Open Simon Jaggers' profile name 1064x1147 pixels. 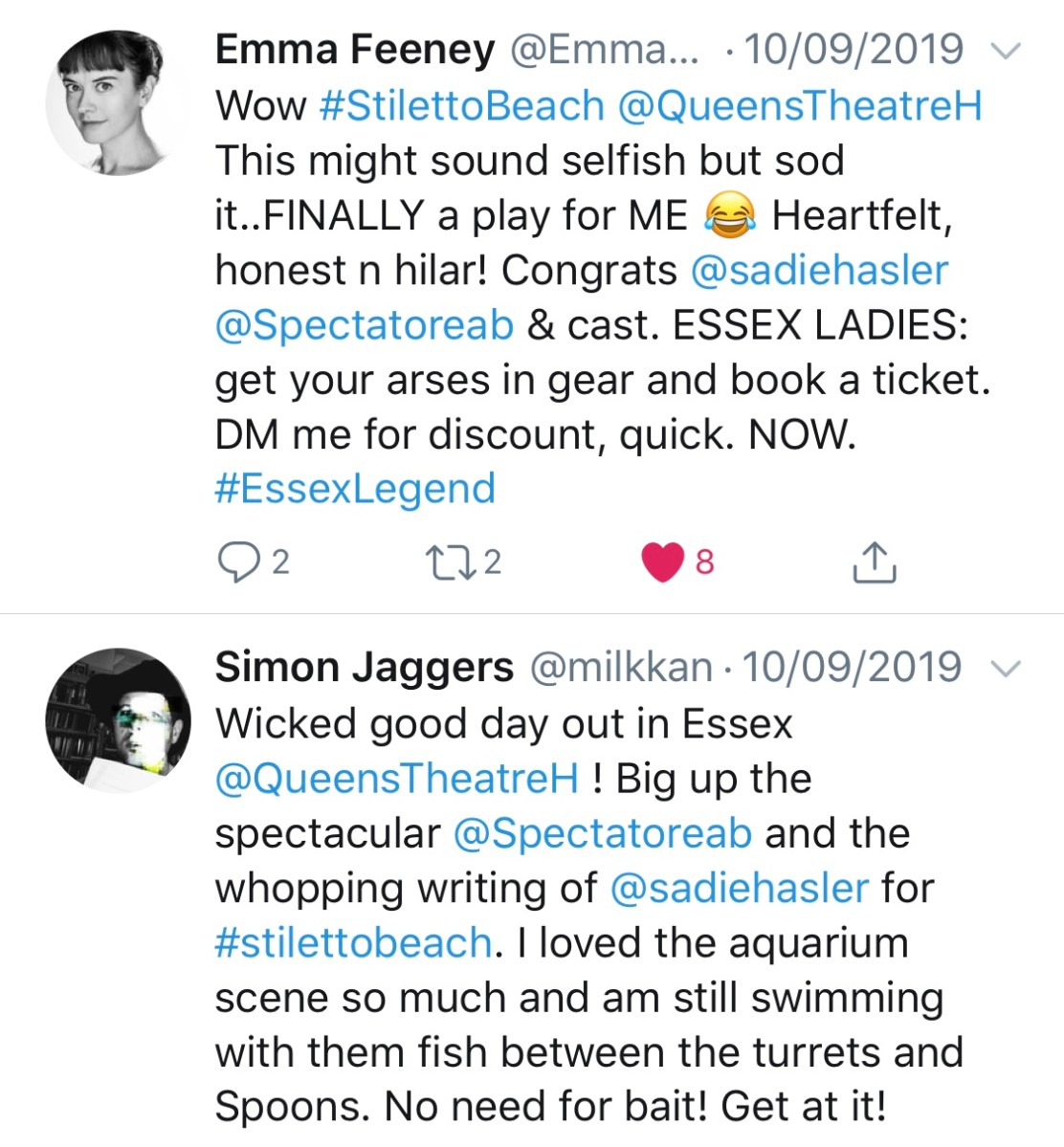tap(365, 668)
